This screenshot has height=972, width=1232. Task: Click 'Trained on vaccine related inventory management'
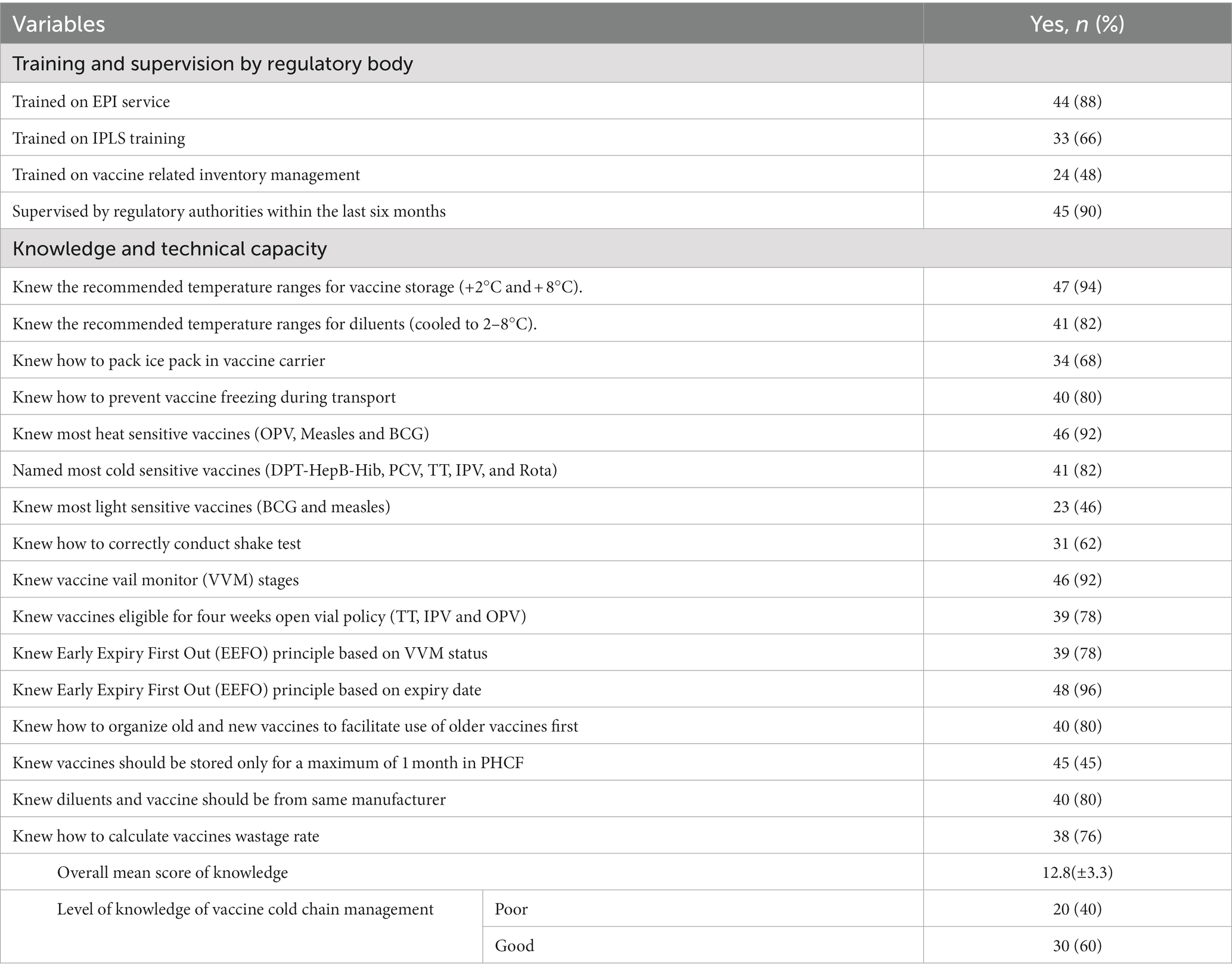tap(186, 175)
